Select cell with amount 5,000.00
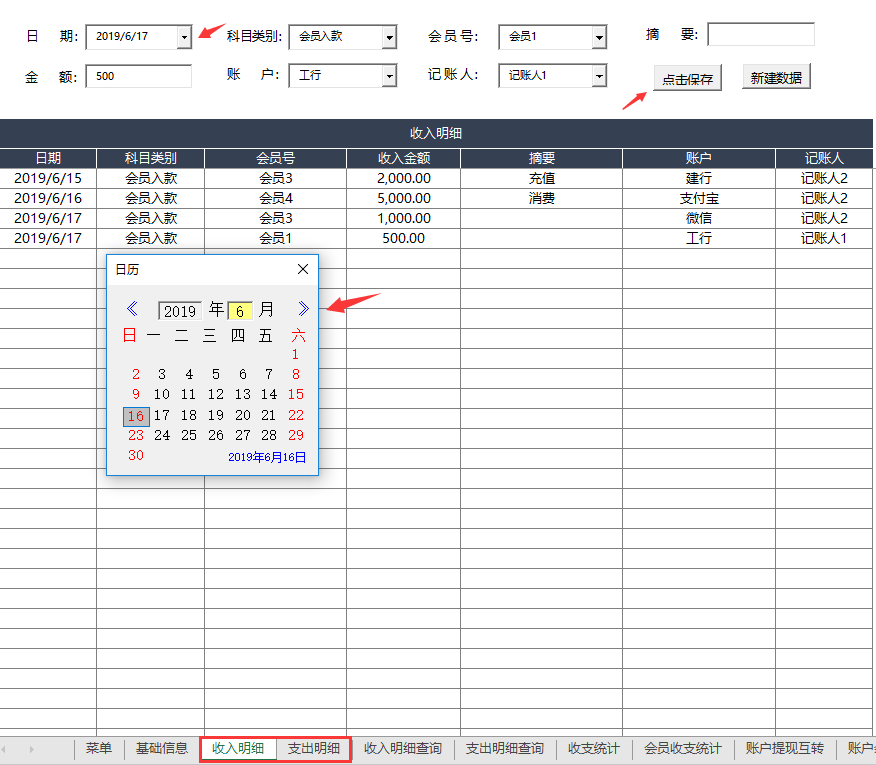 (x=404, y=198)
